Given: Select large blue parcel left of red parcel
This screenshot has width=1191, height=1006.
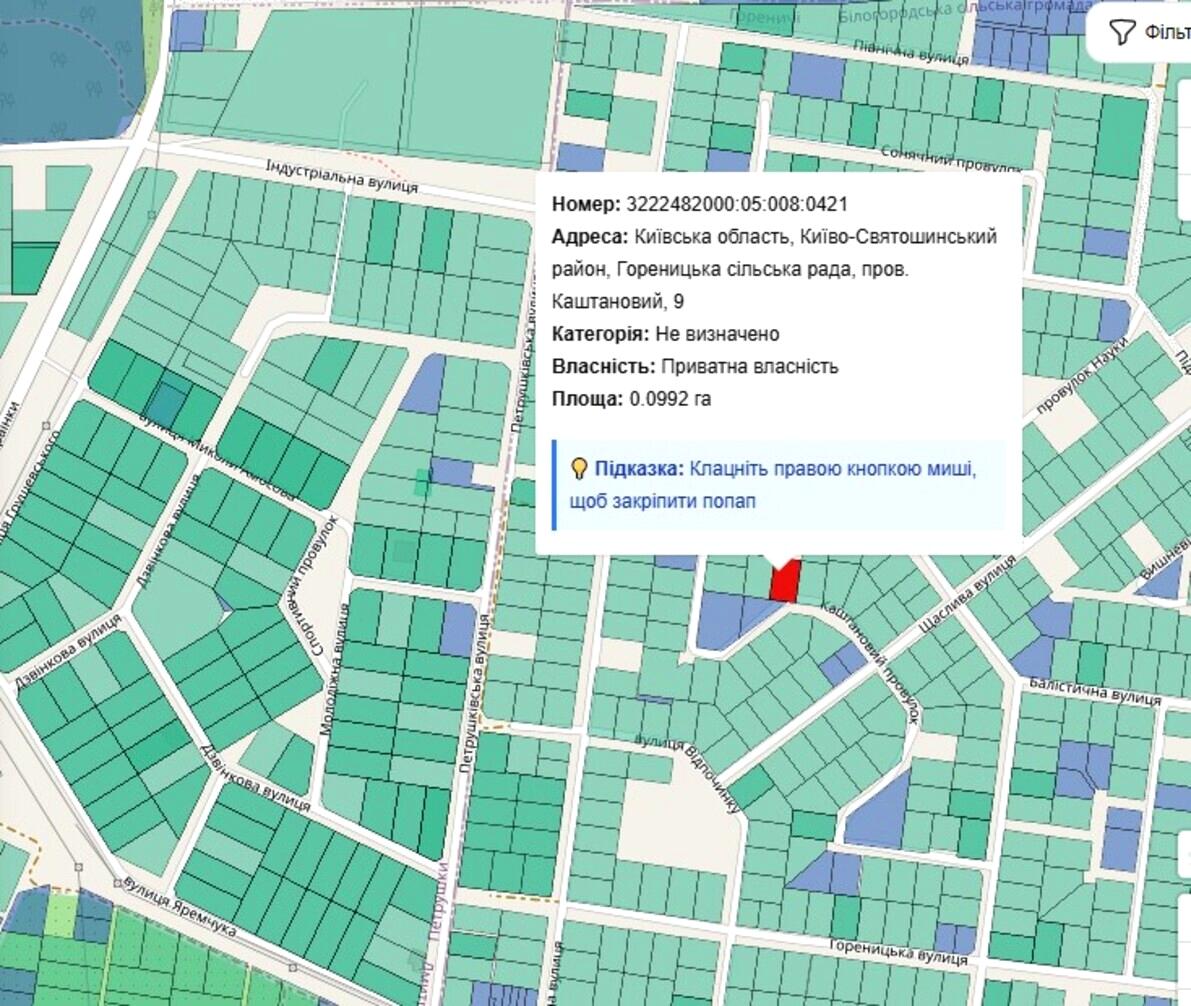Looking at the screenshot, I should tap(722, 619).
